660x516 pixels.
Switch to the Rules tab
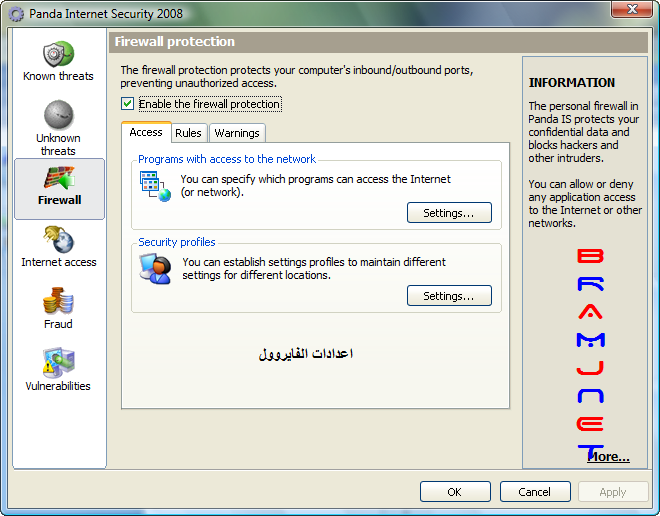[x=189, y=133]
